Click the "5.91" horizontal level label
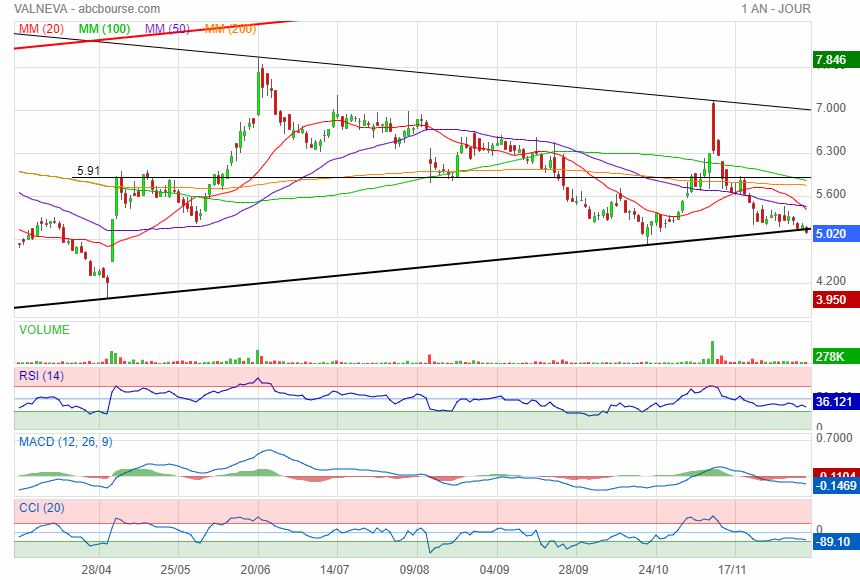 88,171
